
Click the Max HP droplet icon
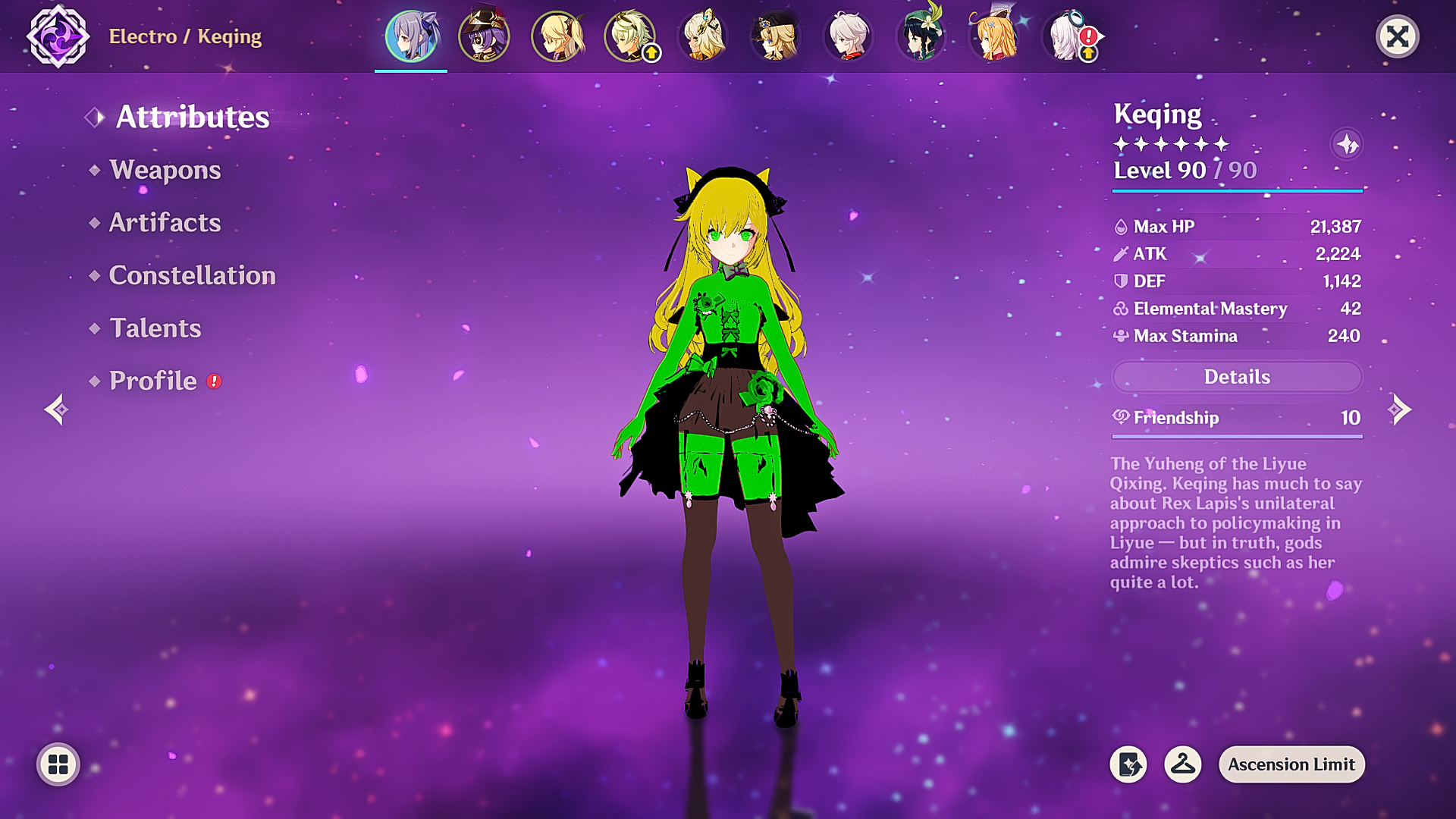pyautogui.click(x=1121, y=227)
